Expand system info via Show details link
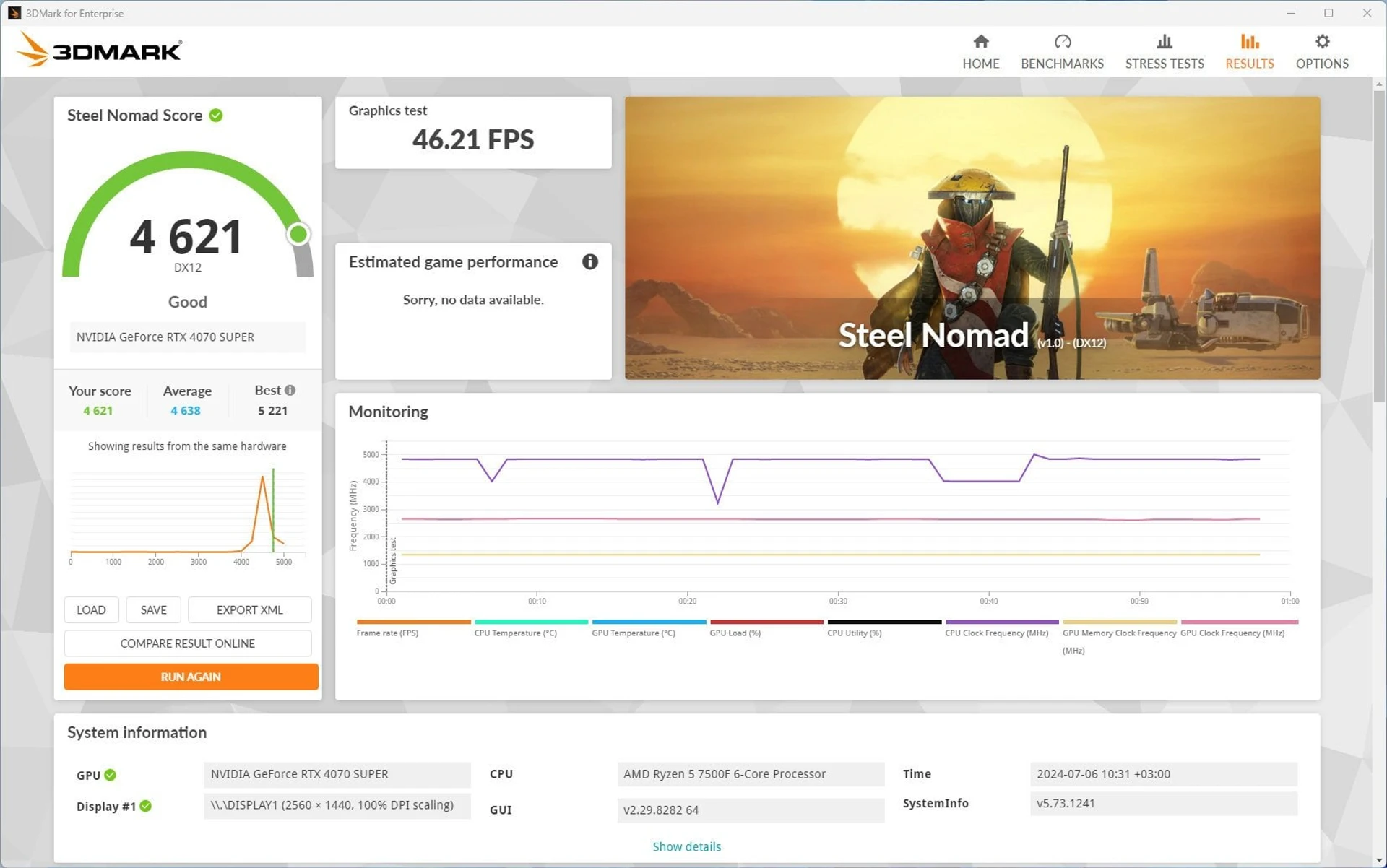Viewport: 1387px width, 868px height. point(686,846)
